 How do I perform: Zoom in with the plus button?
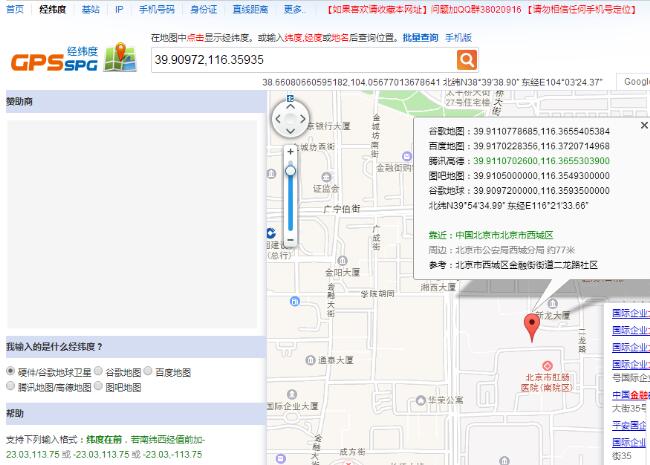pyautogui.click(x=291, y=152)
